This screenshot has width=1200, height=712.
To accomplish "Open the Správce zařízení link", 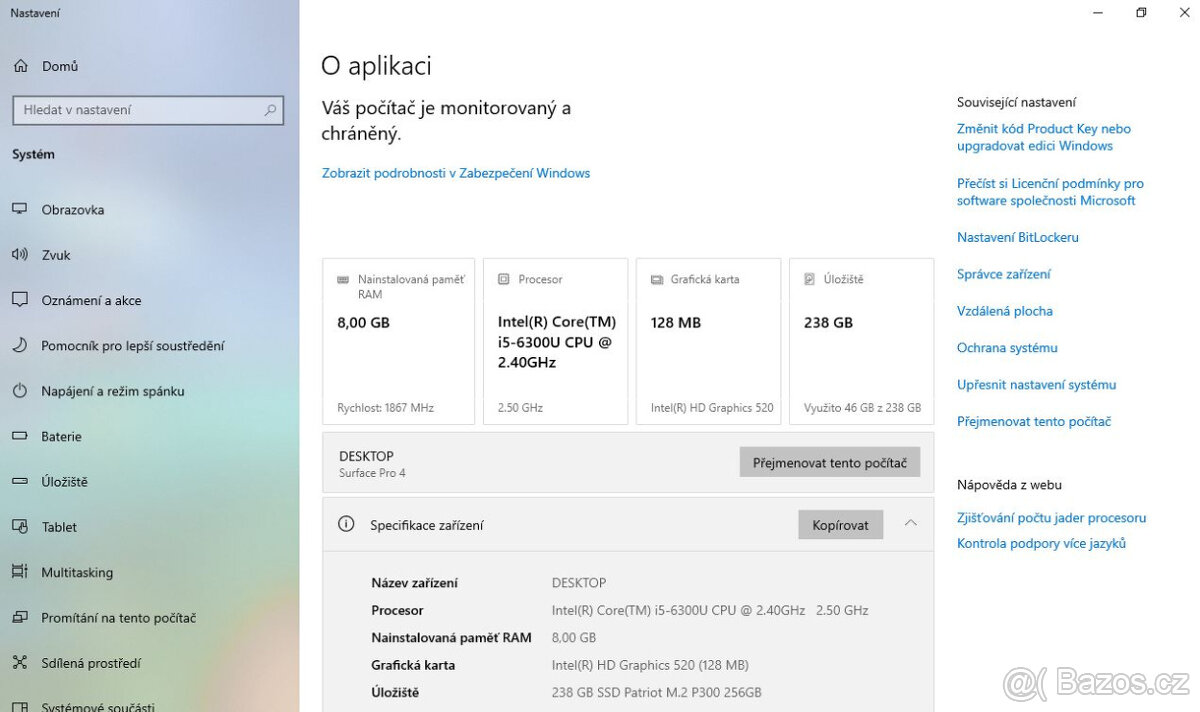I will point(1004,274).
